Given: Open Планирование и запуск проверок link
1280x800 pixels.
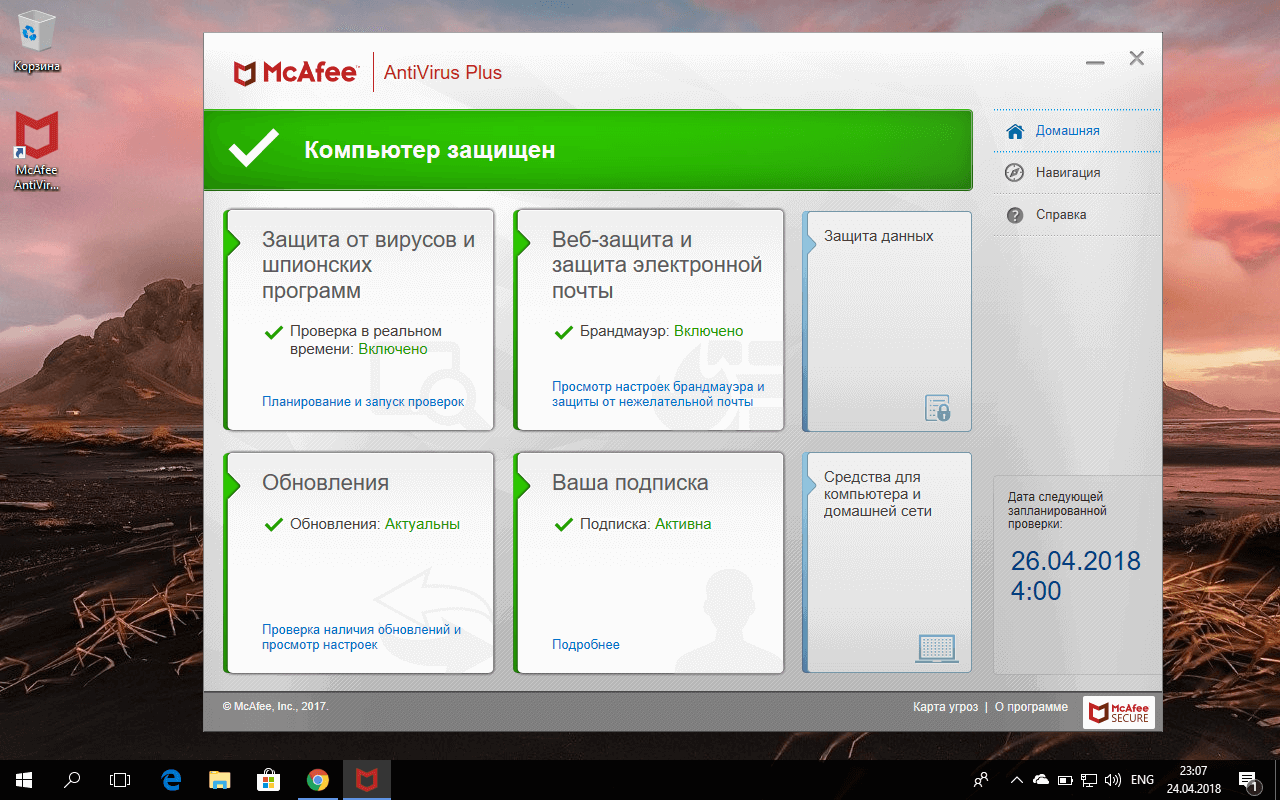Looking at the screenshot, I should [x=363, y=402].
